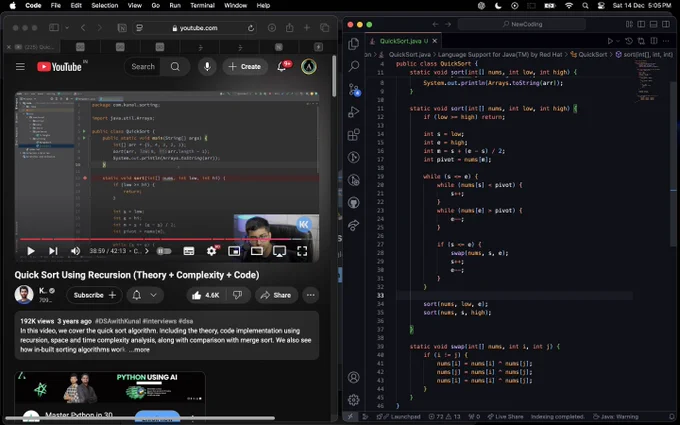Open the Accounts menu in VS Code

(x=353, y=377)
